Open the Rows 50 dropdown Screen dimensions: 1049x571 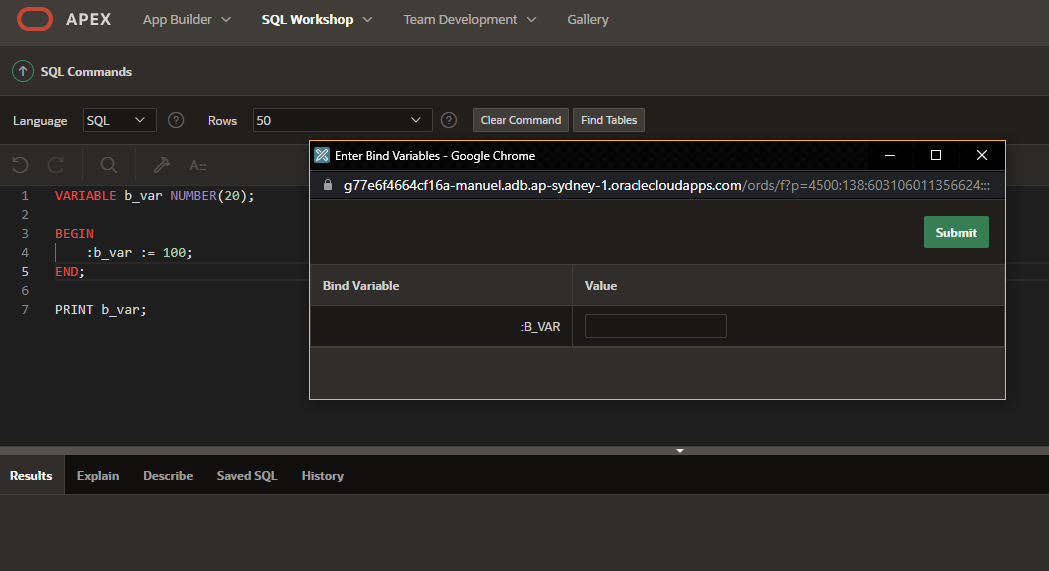pyautogui.click(x=343, y=120)
